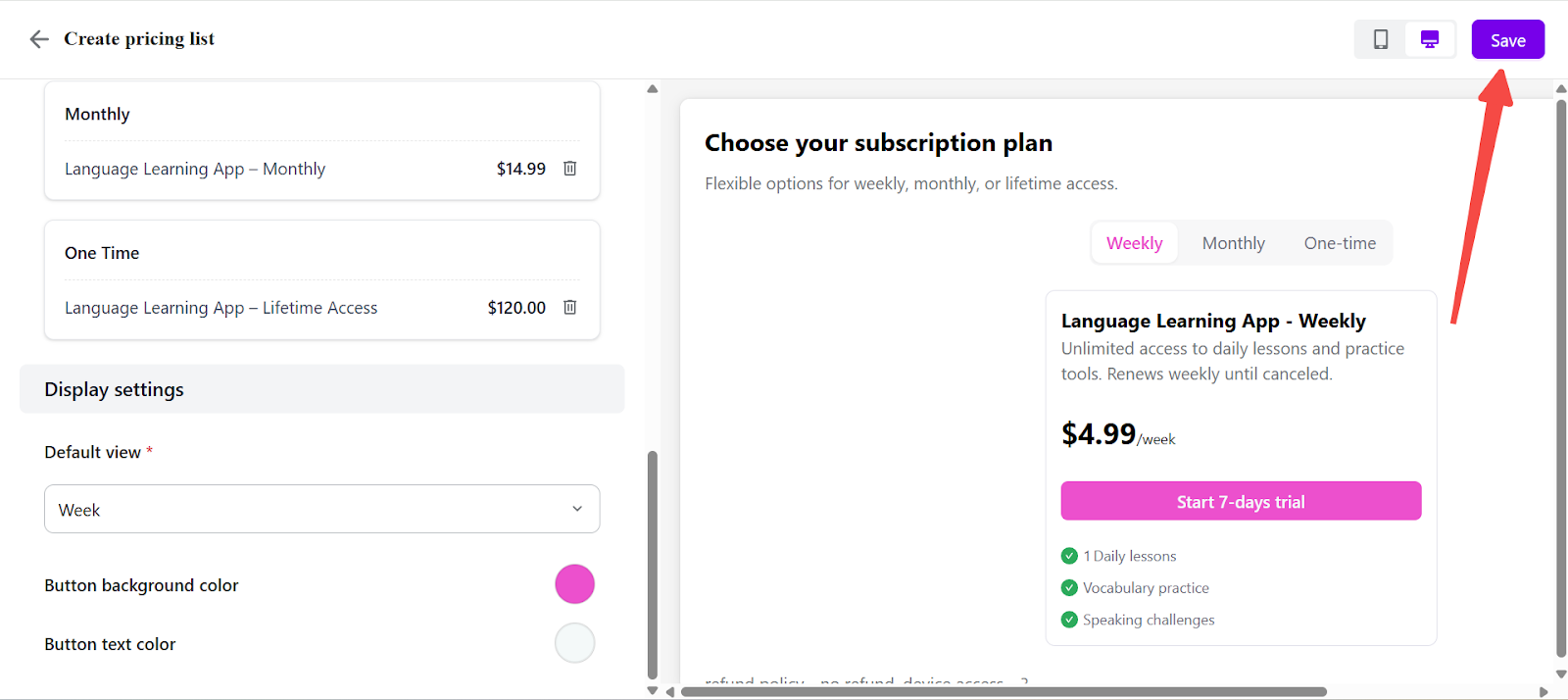The height and width of the screenshot is (700, 1568).
Task: Delete Lifetime Access item with trash icon
Action: (x=569, y=308)
